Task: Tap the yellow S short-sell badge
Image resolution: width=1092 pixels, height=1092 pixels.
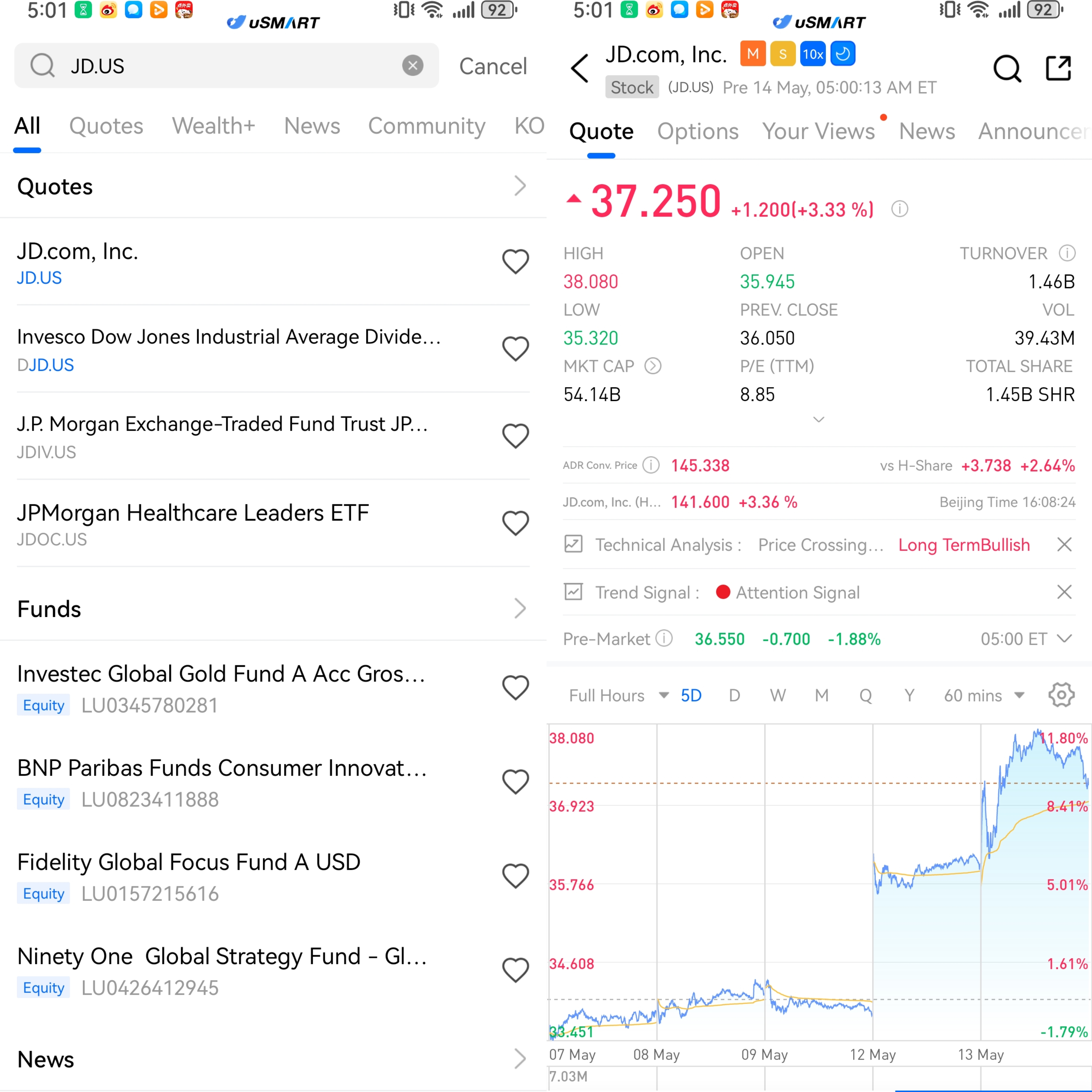Action: (783, 54)
